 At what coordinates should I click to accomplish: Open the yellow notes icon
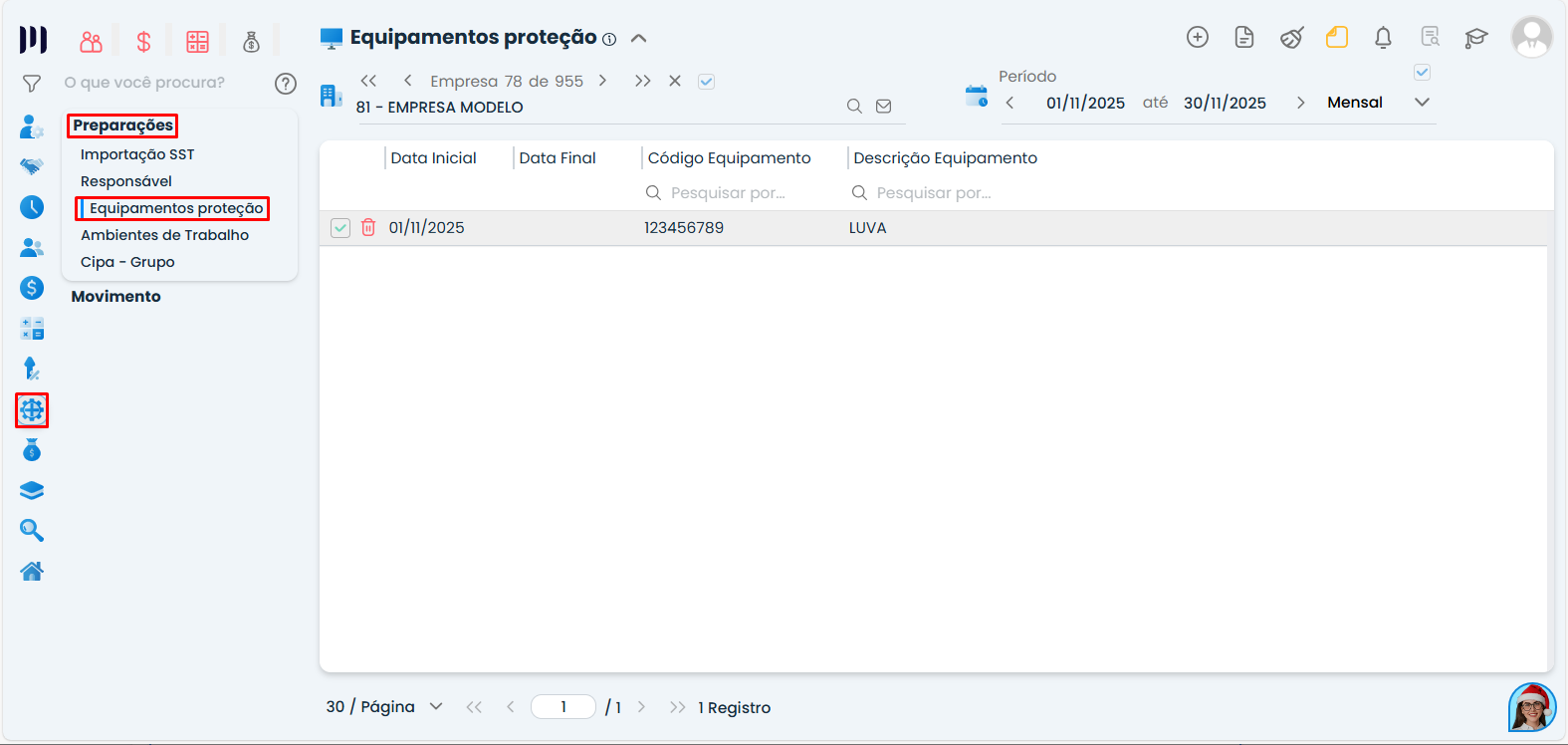pyautogui.click(x=1337, y=37)
